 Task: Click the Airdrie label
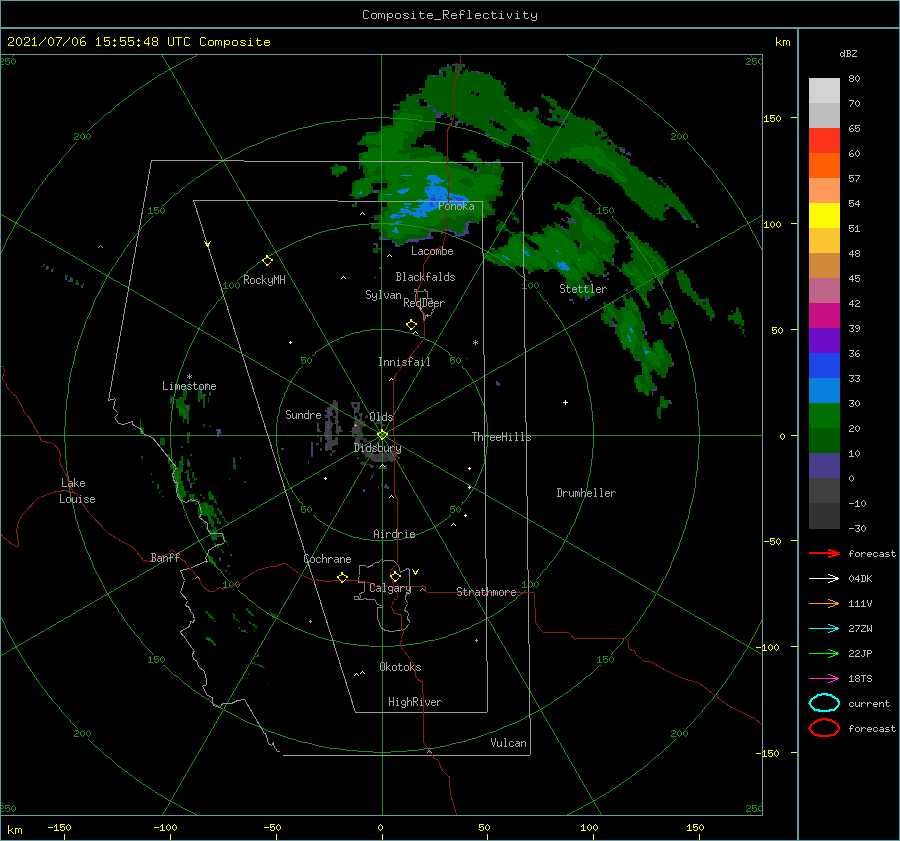(x=394, y=534)
